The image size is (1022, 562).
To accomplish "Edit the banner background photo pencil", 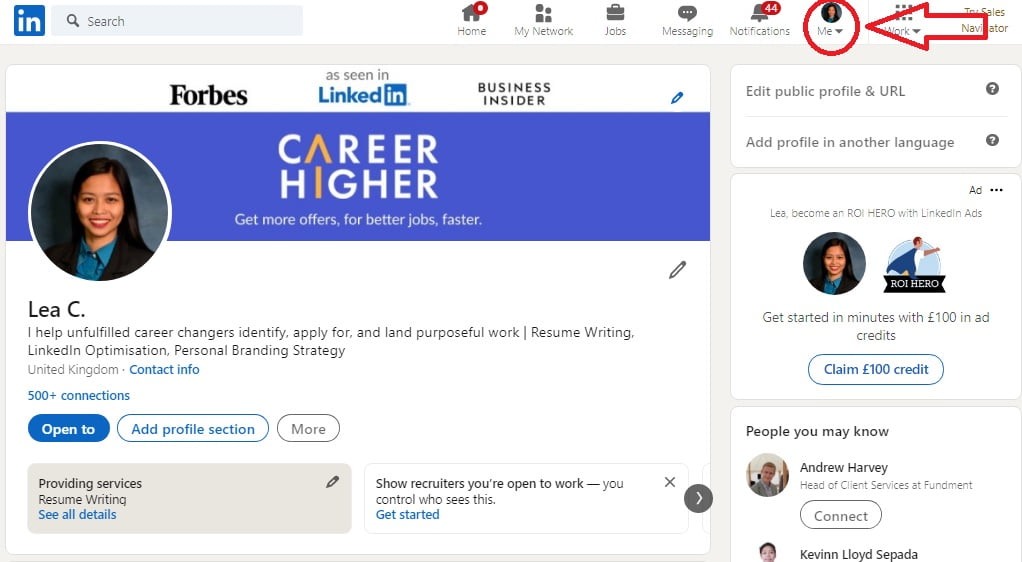I will [x=677, y=98].
